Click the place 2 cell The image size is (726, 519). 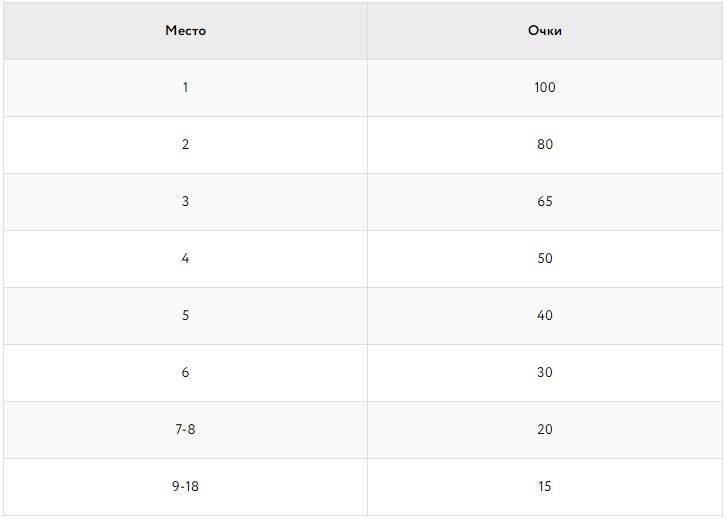(x=185, y=145)
